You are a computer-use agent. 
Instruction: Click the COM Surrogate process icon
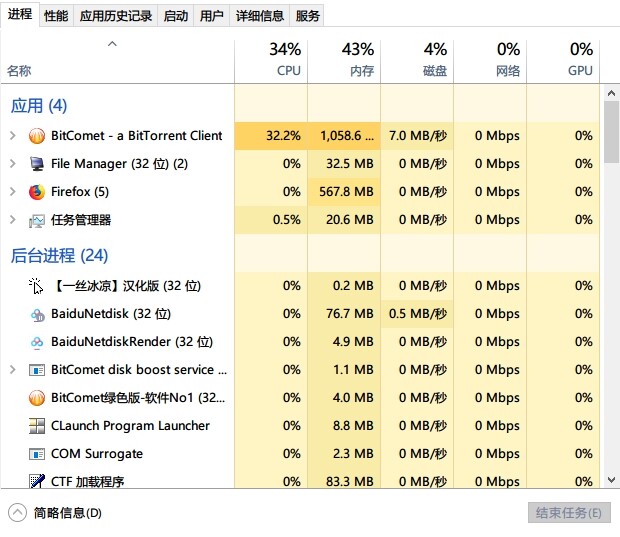click(x=37, y=454)
